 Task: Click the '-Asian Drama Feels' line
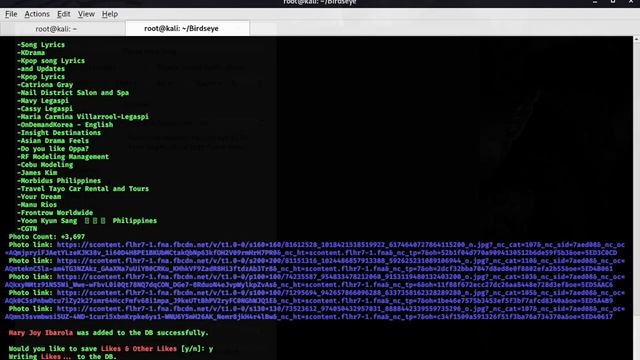(x=53, y=141)
